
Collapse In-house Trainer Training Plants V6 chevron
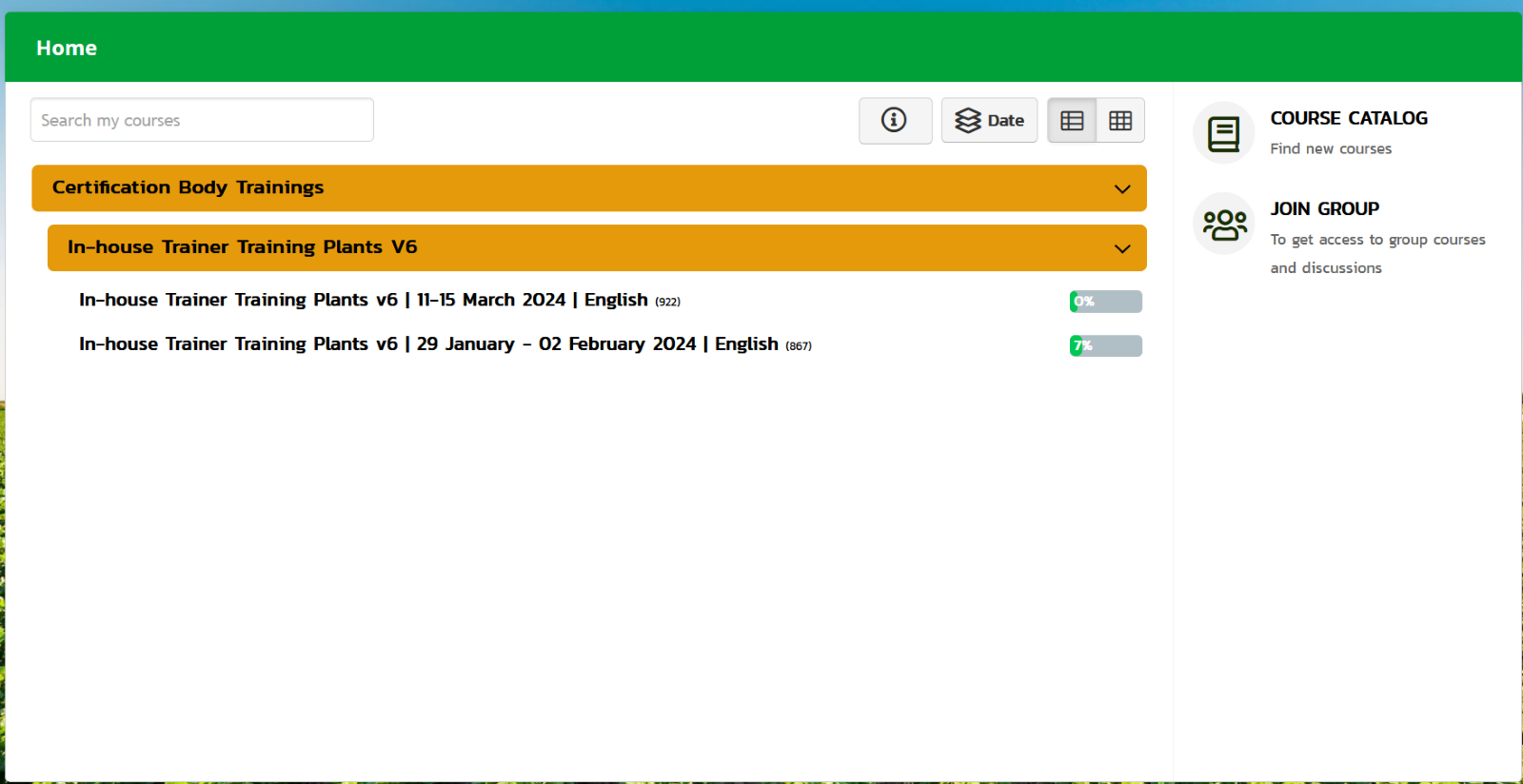[x=1122, y=248]
